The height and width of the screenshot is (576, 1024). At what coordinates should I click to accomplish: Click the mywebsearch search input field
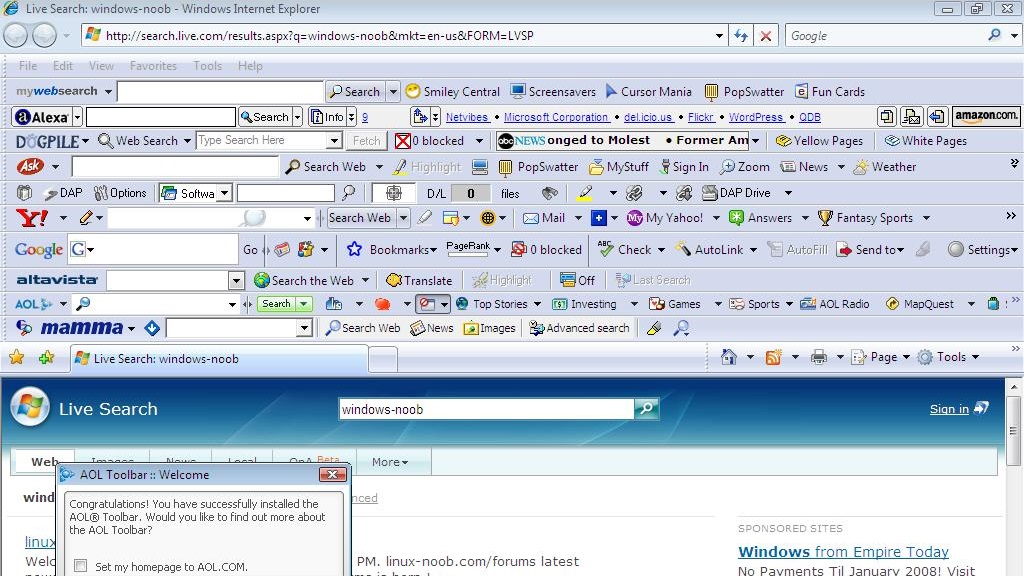click(220, 91)
